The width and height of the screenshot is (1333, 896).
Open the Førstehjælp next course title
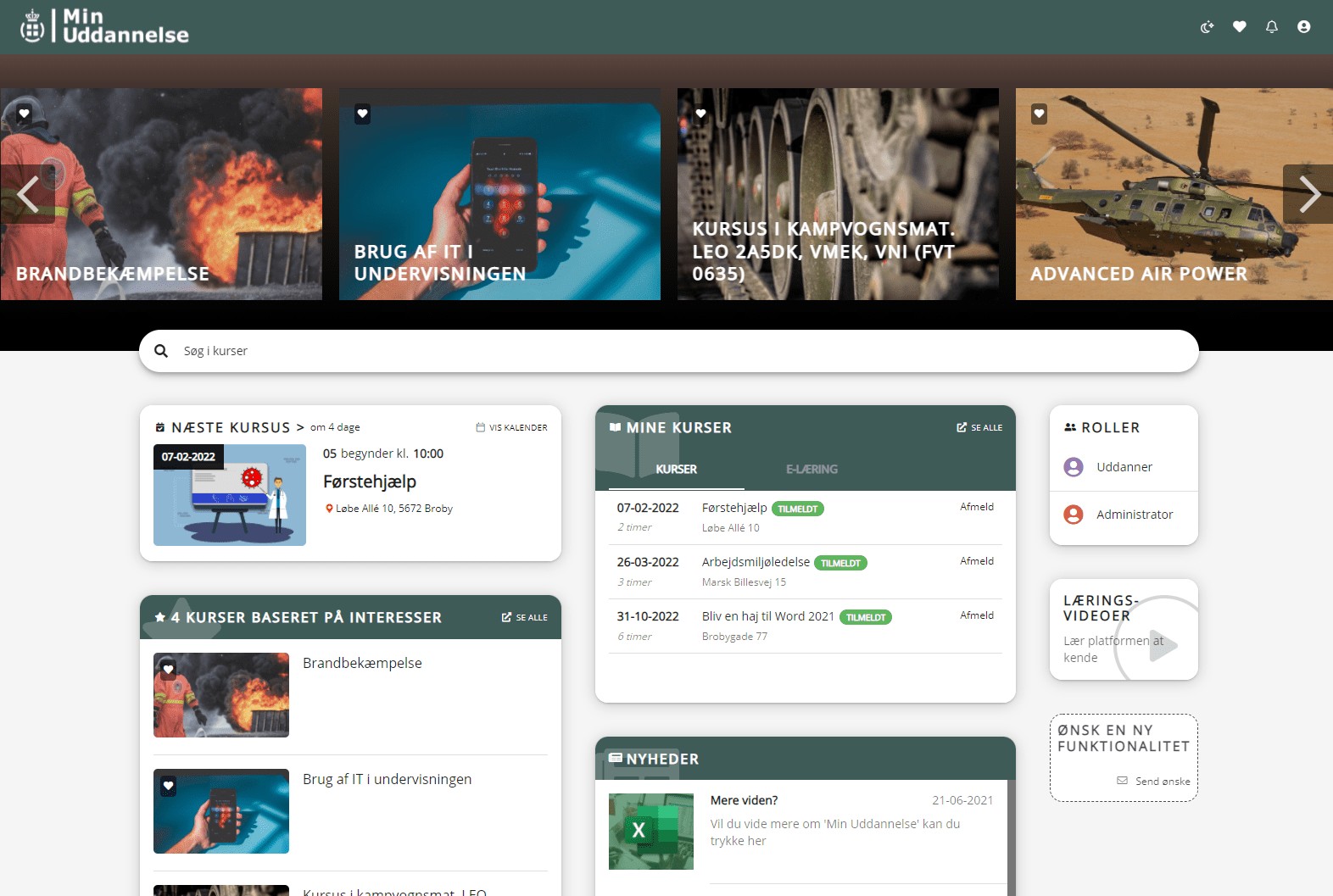[370, 481]
